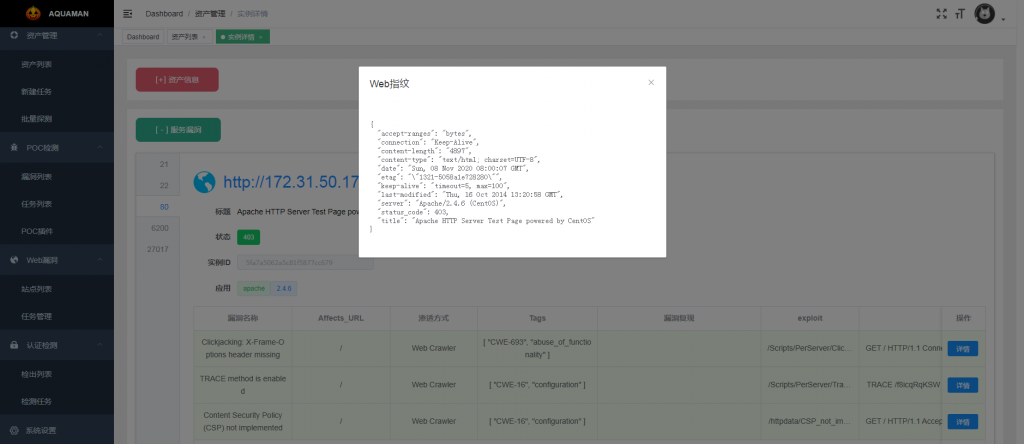The width and height of the screenshot is (1024, 444).
Task: Close the 资产列表 page tab
Action: coord(204,37)
